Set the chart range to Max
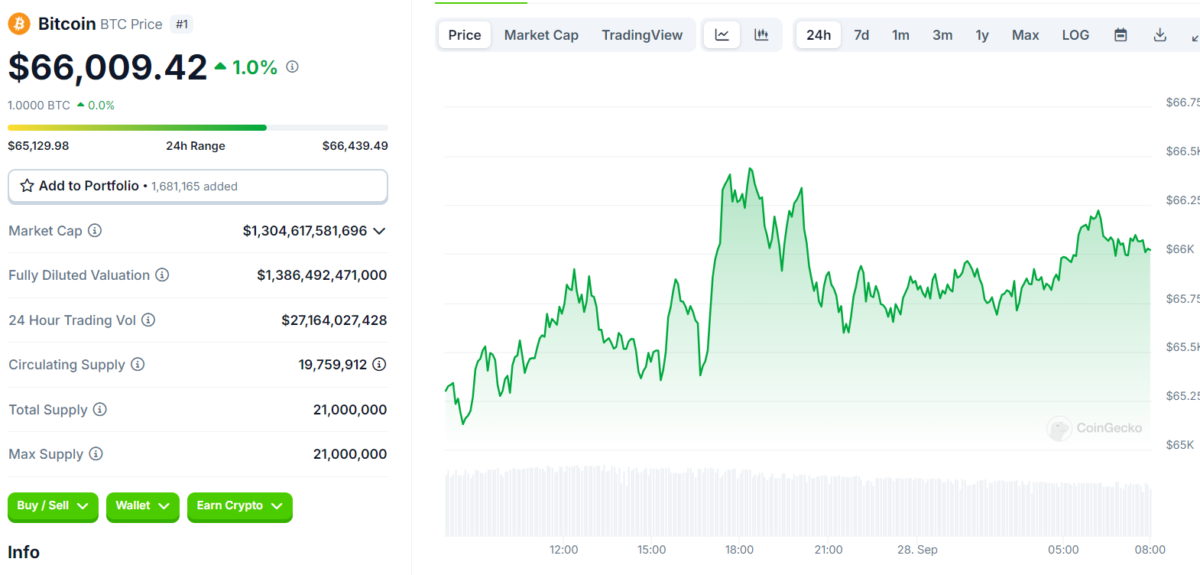 1025,35
